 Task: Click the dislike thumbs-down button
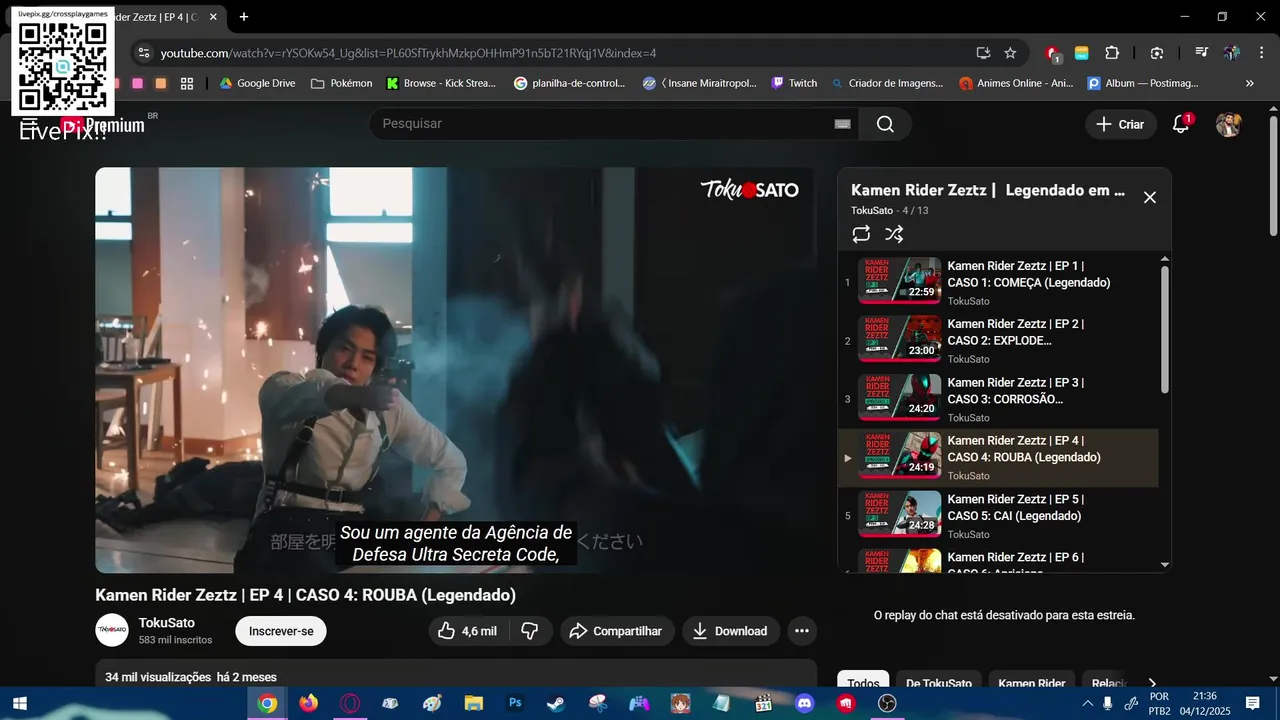coord(531,631)
